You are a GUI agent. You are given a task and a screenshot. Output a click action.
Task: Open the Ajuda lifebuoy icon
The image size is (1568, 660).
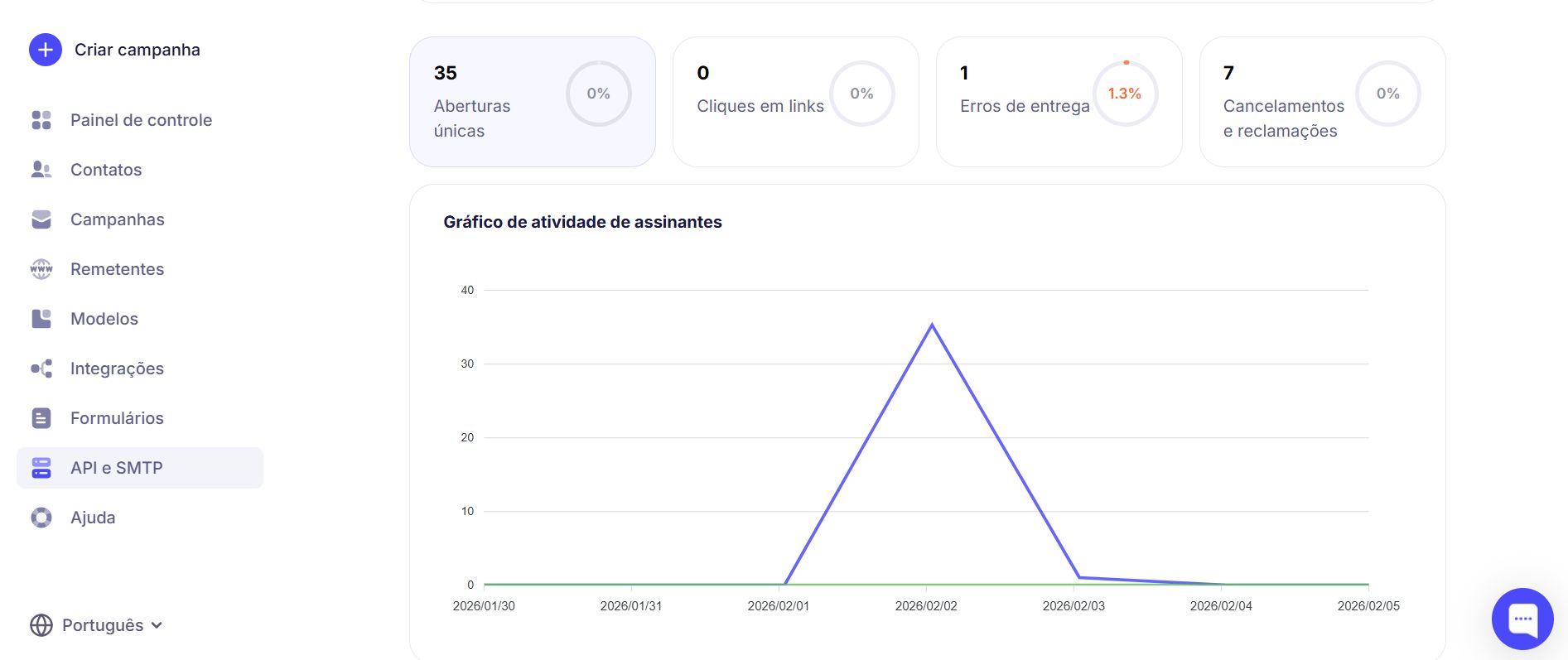[x=41, y=518]
